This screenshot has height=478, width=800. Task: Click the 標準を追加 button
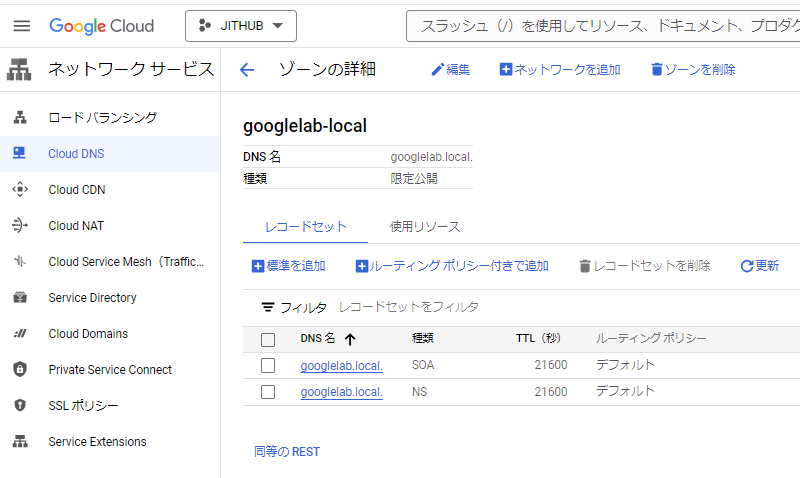pyautogui.click(x=288, y=266)
